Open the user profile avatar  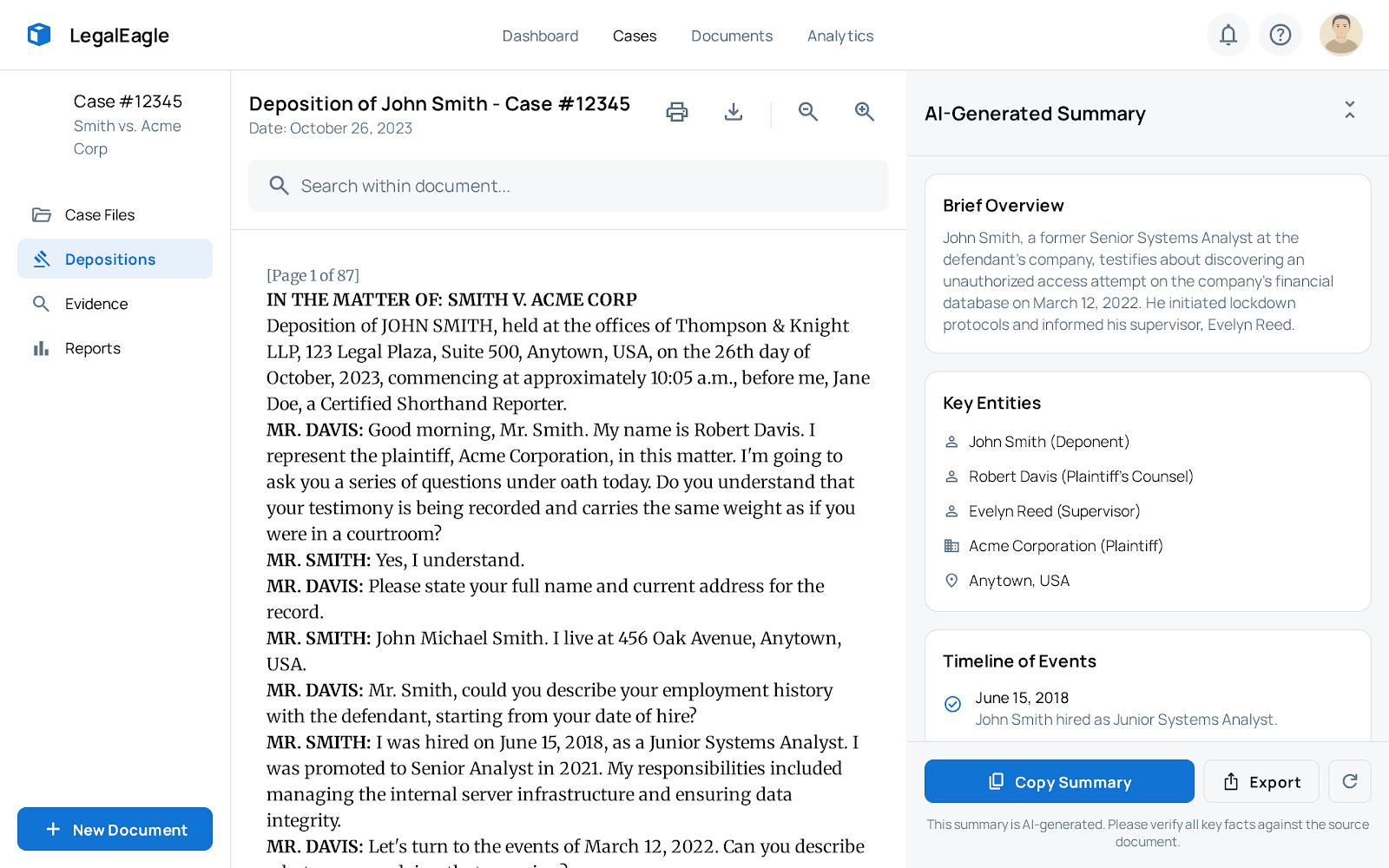point(1340,35)
